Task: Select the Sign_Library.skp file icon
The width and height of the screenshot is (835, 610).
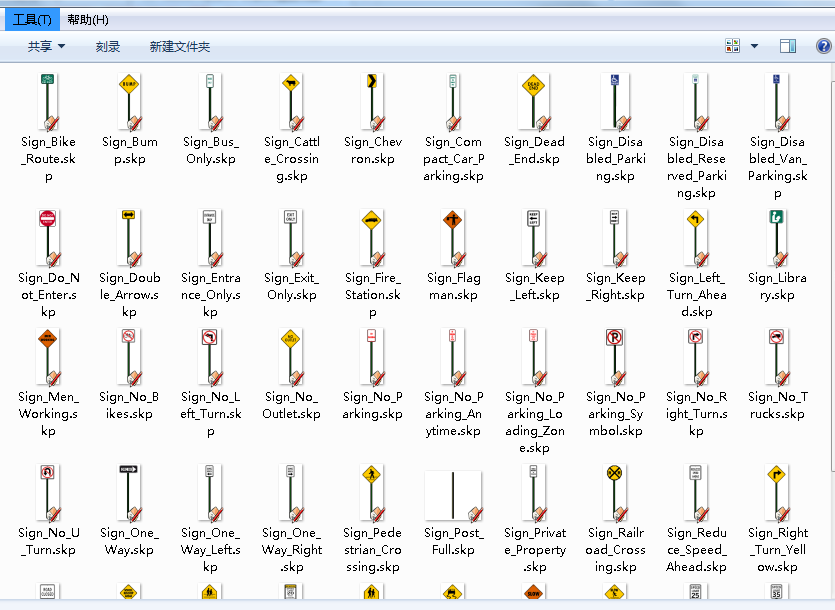Action: tap(777, 238)
